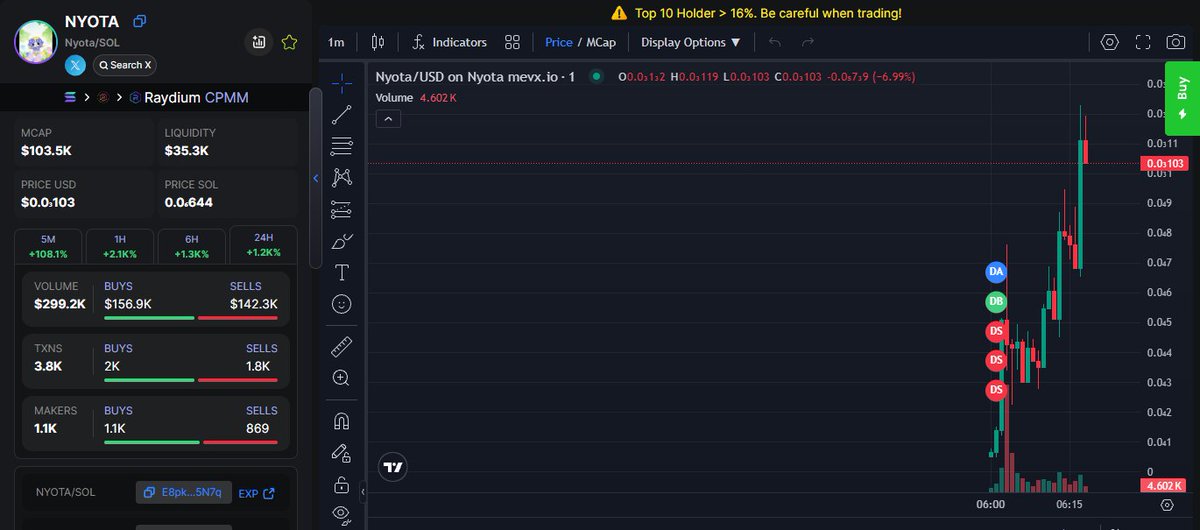Image resolution: width=1200 pixels, height=530 pixels.
Task: Open indicator templates grid icon
Action: click(512, 42)
